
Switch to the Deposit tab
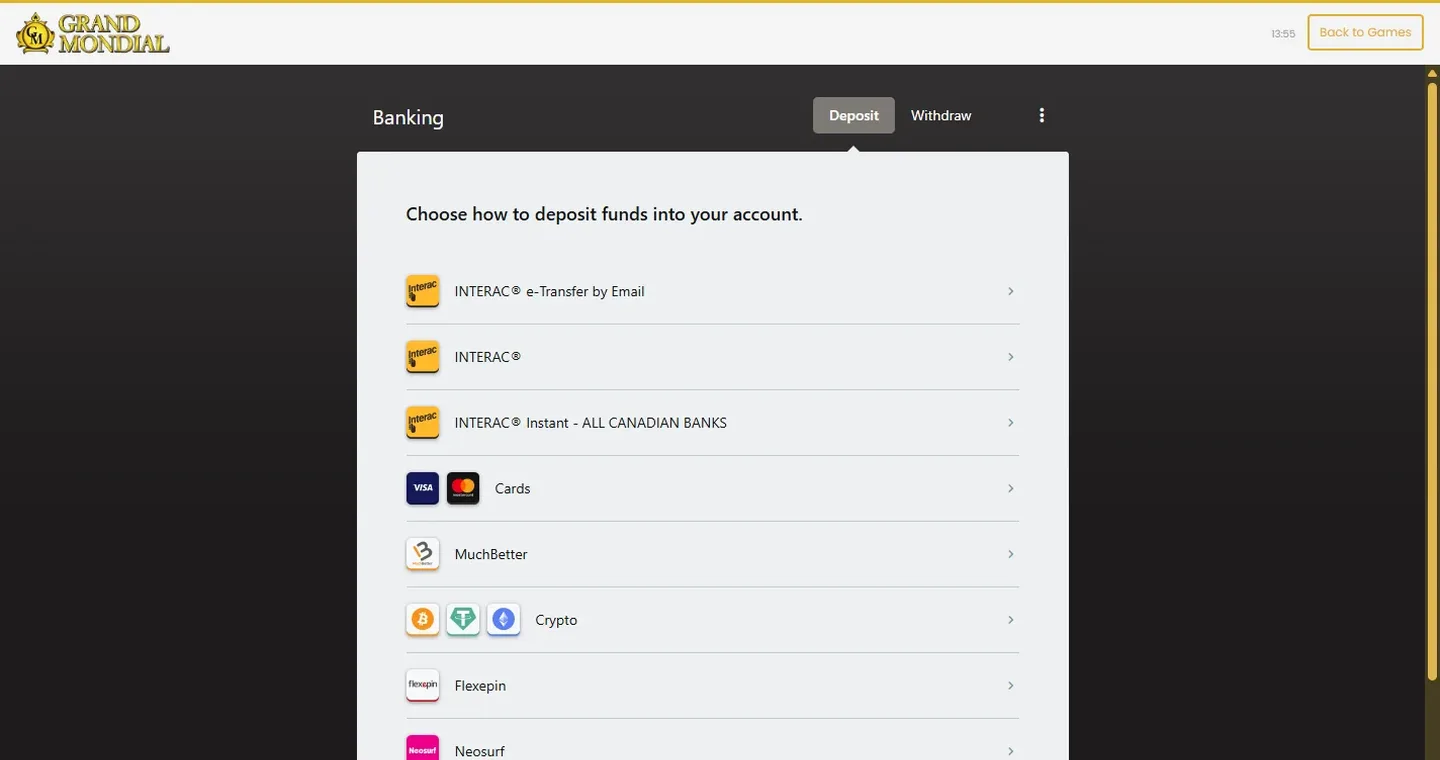pyautogui.click(x=854, y=115)
